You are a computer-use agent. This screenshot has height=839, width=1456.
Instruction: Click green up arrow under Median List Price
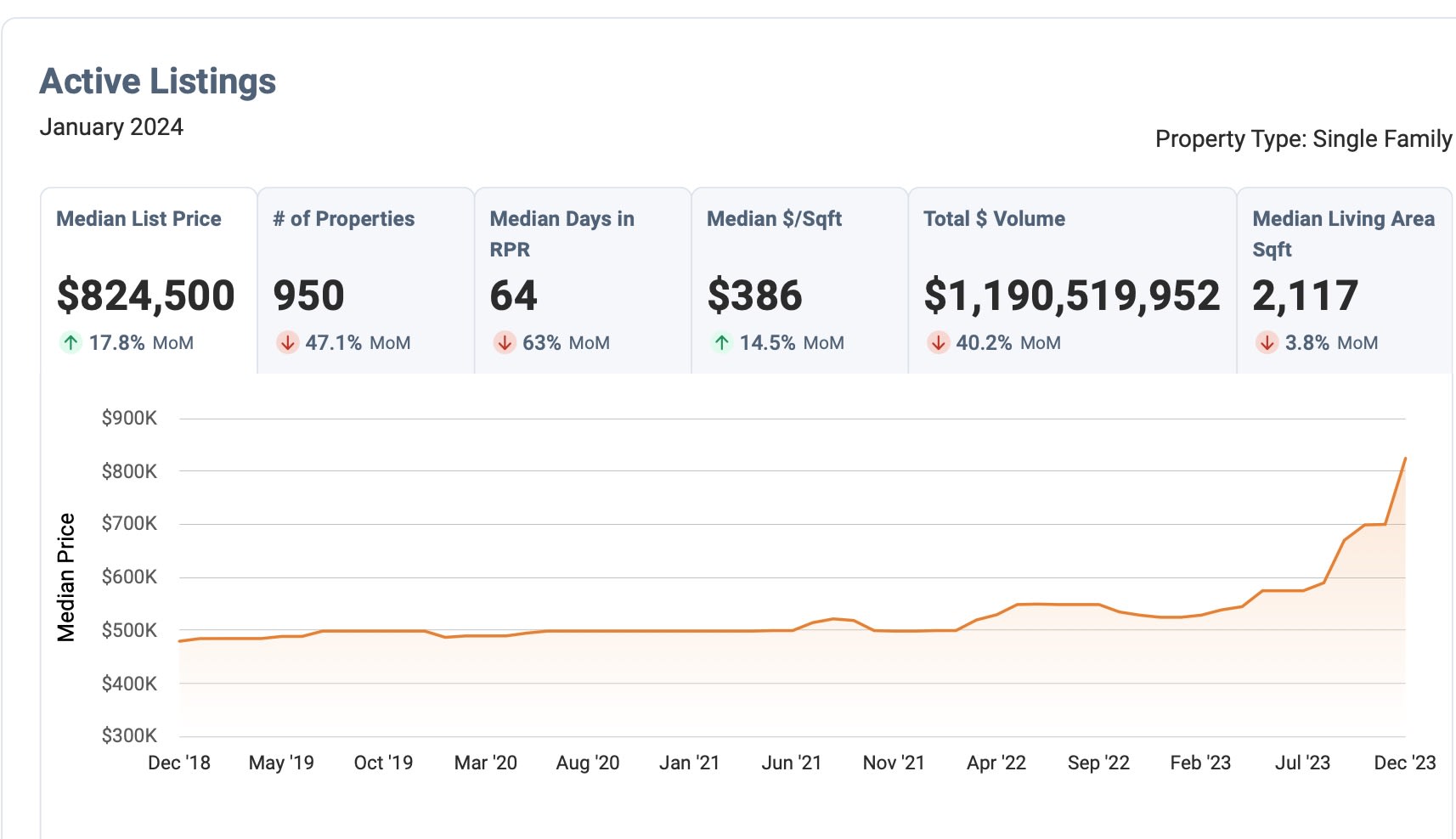[x=71, y=343]
